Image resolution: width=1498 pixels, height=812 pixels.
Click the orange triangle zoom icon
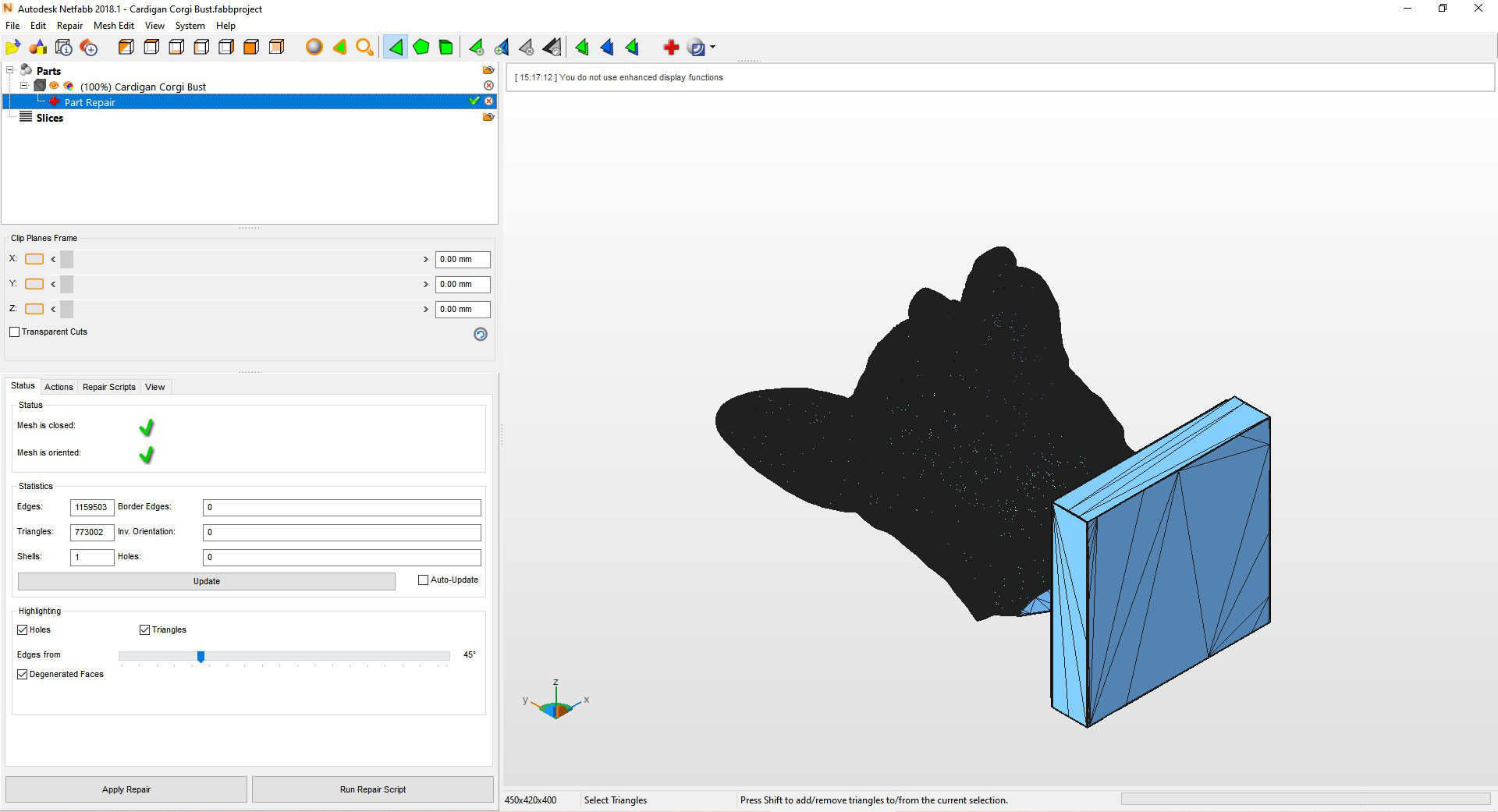coord(339,48)
